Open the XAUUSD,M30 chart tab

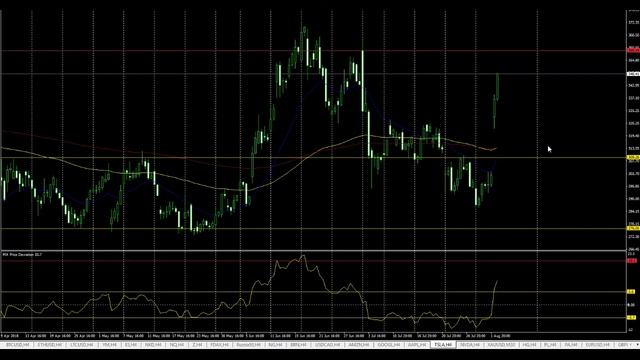(x=501, y=345)
